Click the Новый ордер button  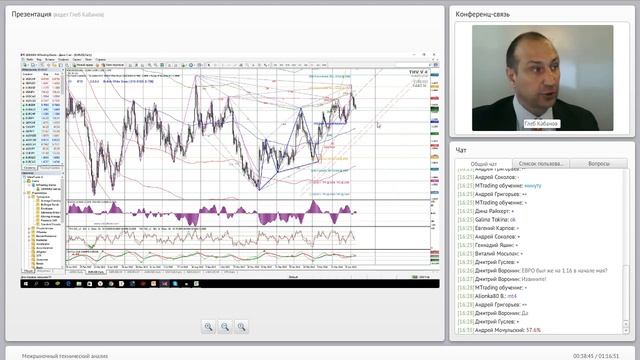point(84,65)
